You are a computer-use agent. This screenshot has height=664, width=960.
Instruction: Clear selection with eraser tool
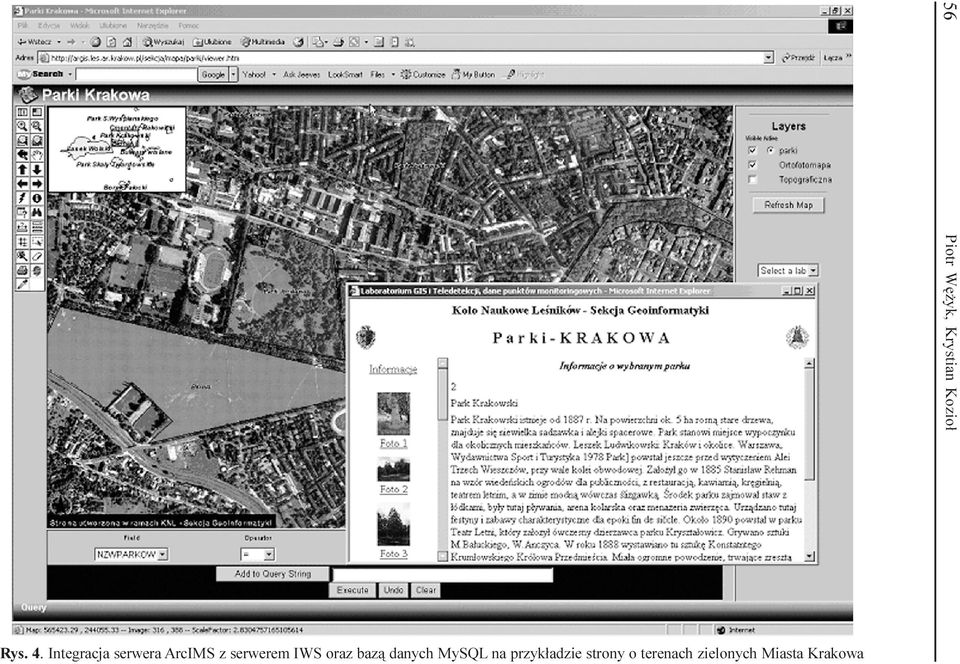(37, 256)
